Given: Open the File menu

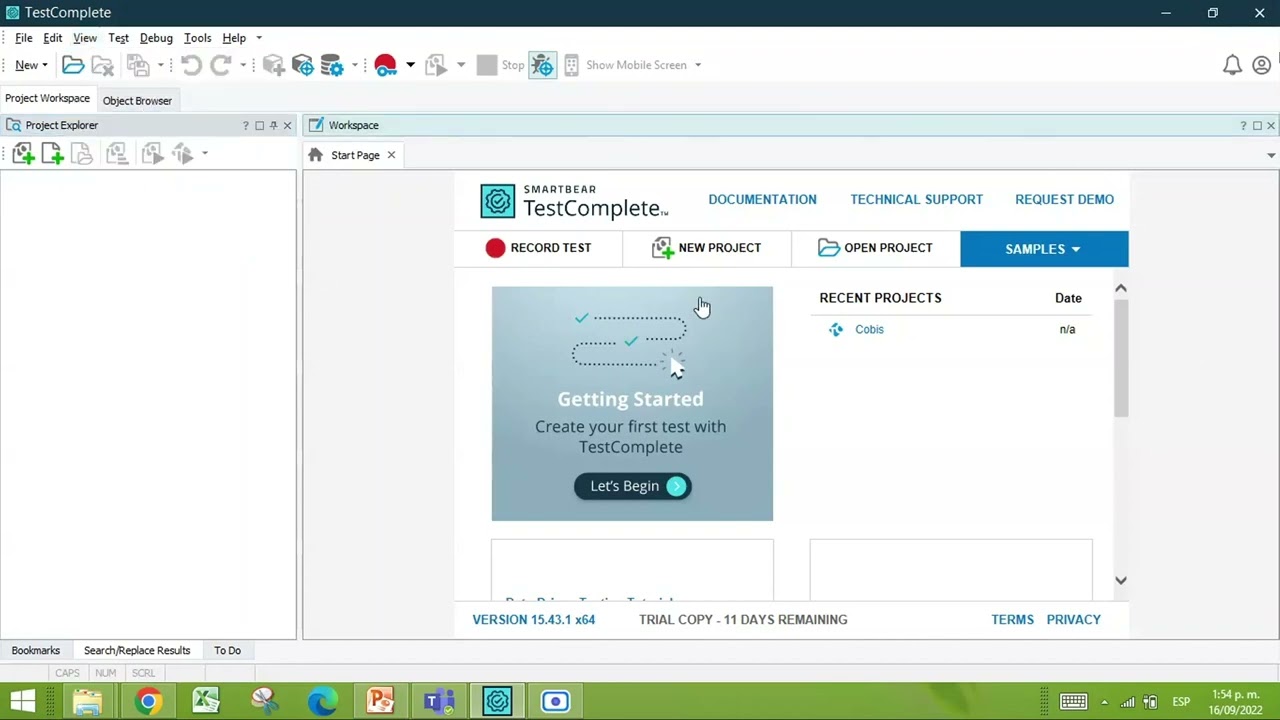Looking at the screenshot, I should [x=24, y=38].
